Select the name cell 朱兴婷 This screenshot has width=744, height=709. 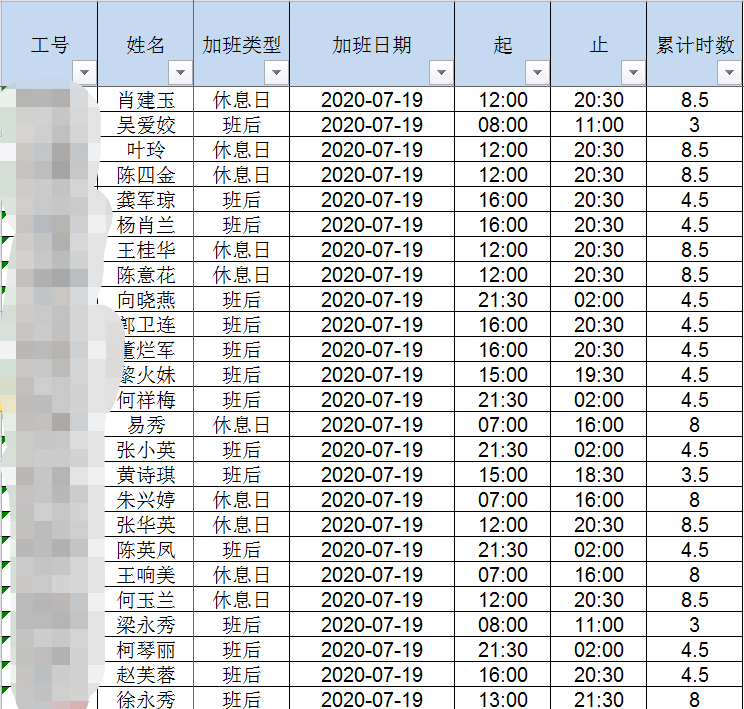[x=146, y=500]
